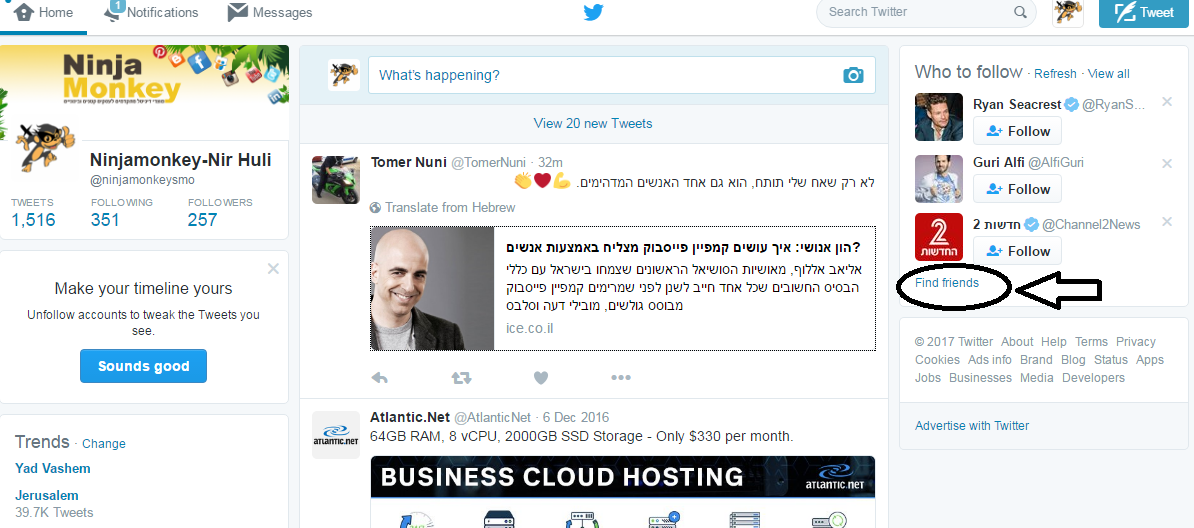Click the camera icon in compose box

(x=853, y=75)
